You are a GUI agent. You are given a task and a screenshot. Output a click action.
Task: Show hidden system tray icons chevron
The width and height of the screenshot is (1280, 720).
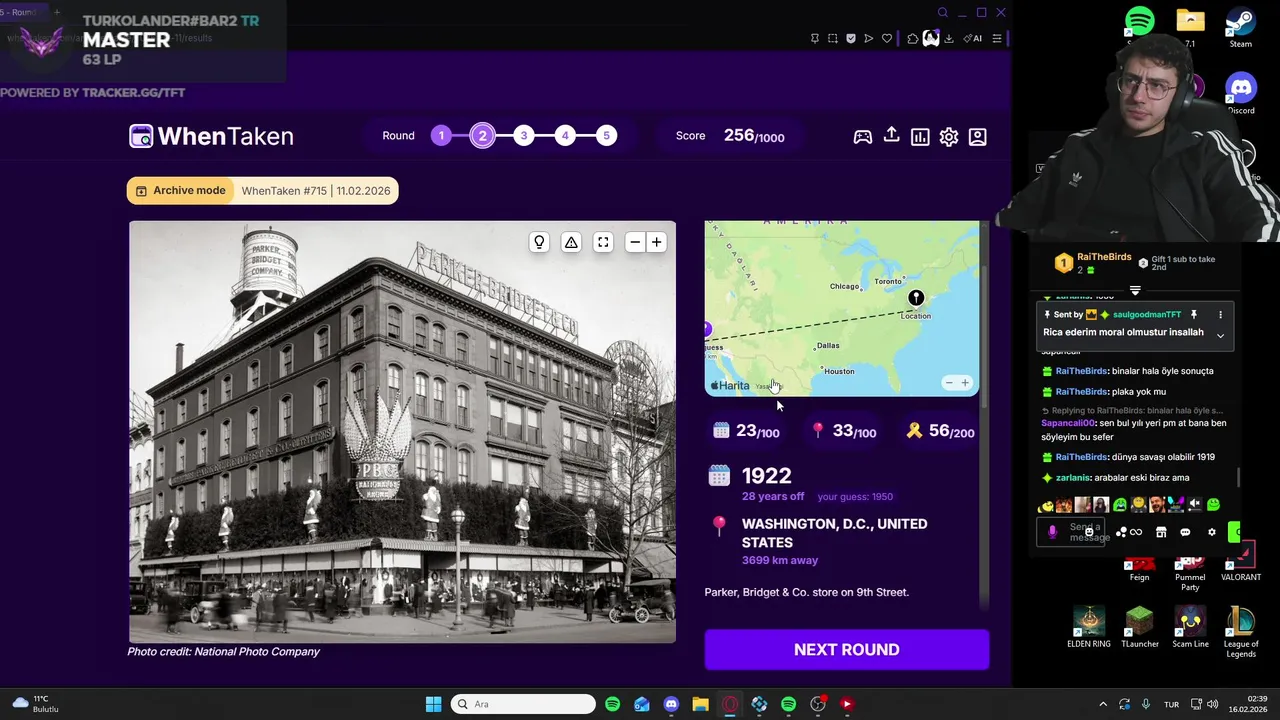(x=1103, y=704)
